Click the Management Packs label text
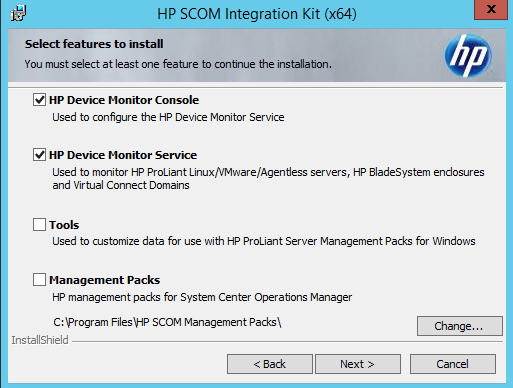The height and width of the screenshot is (388, 513). click(105, 280)
